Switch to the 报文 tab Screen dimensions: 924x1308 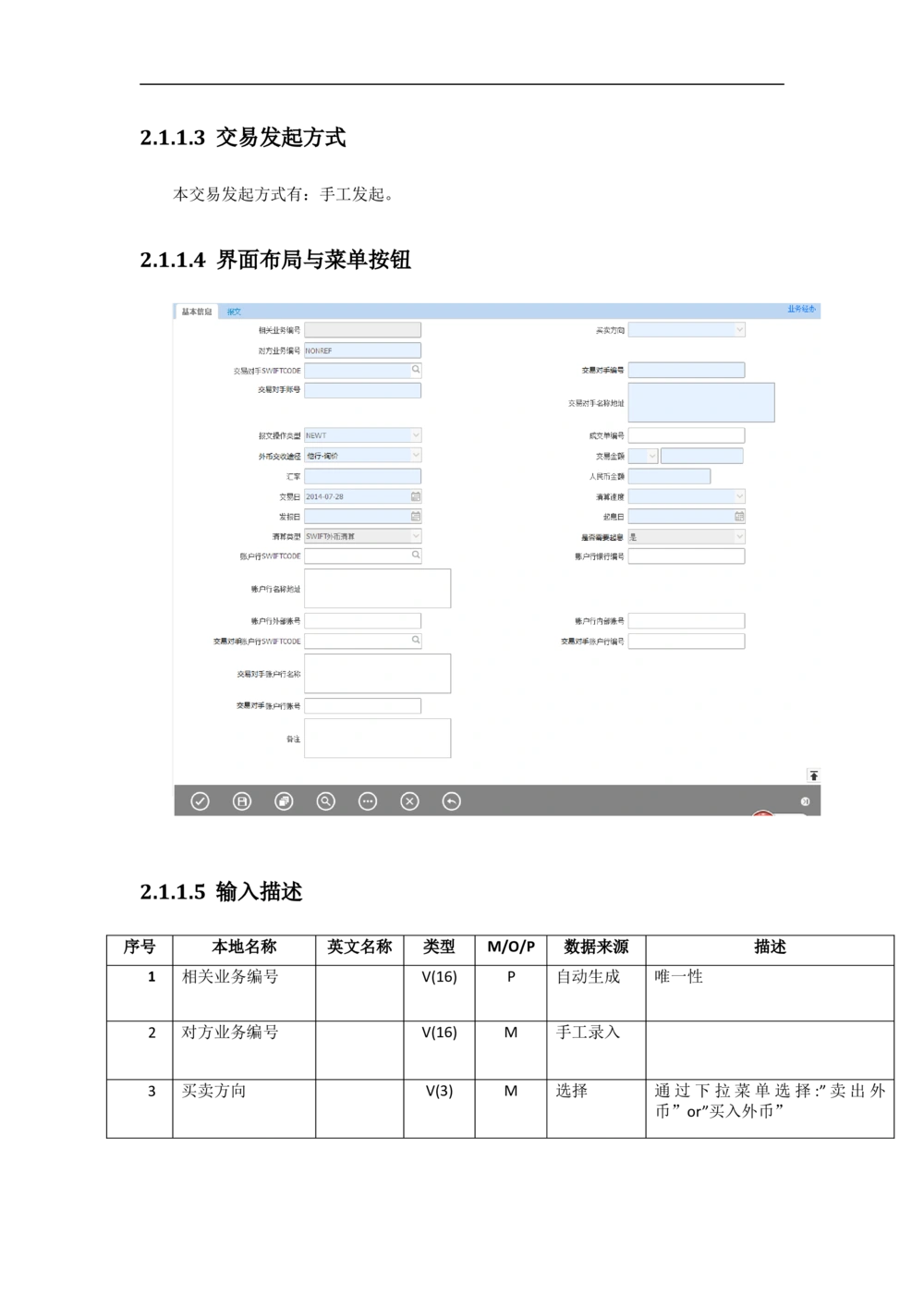(234, 312)
